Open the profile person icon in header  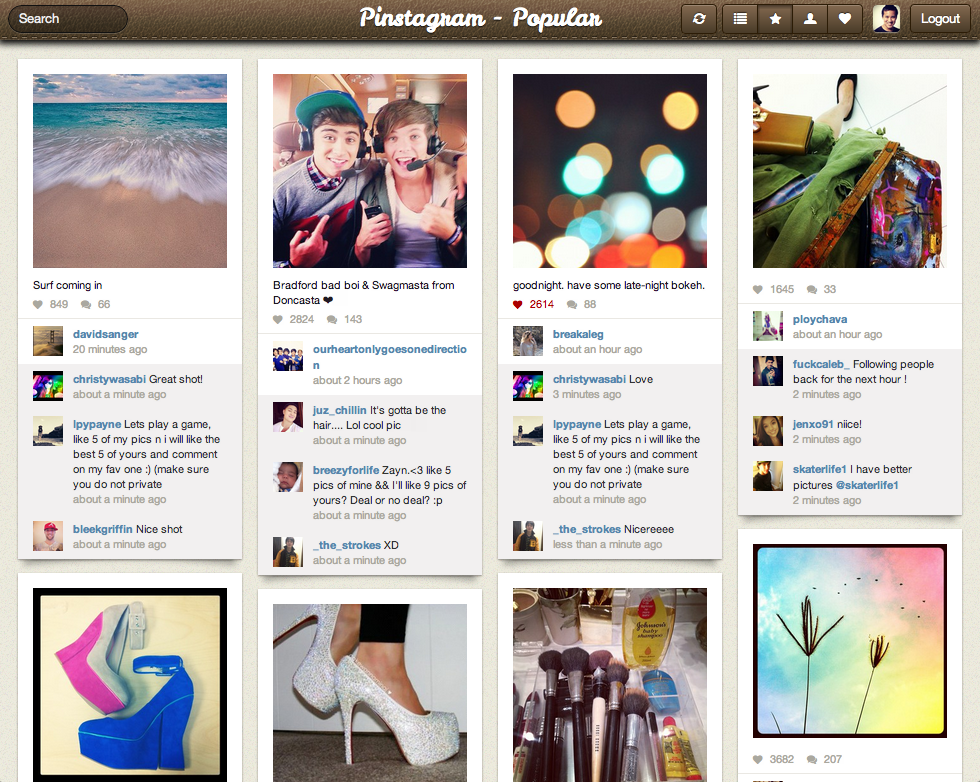coord(810,19)
